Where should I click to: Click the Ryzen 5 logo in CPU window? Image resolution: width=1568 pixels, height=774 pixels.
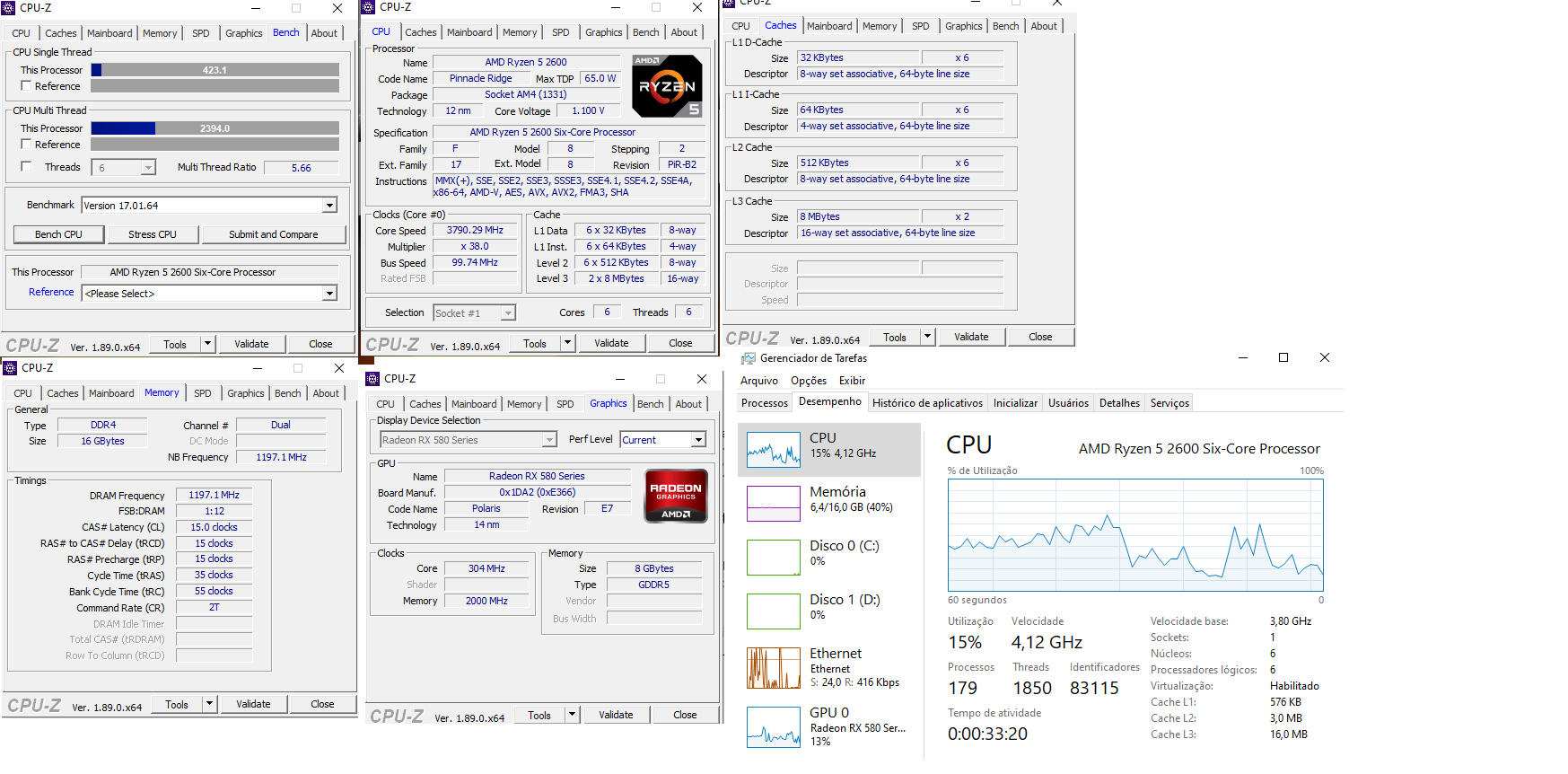point(667,85)
